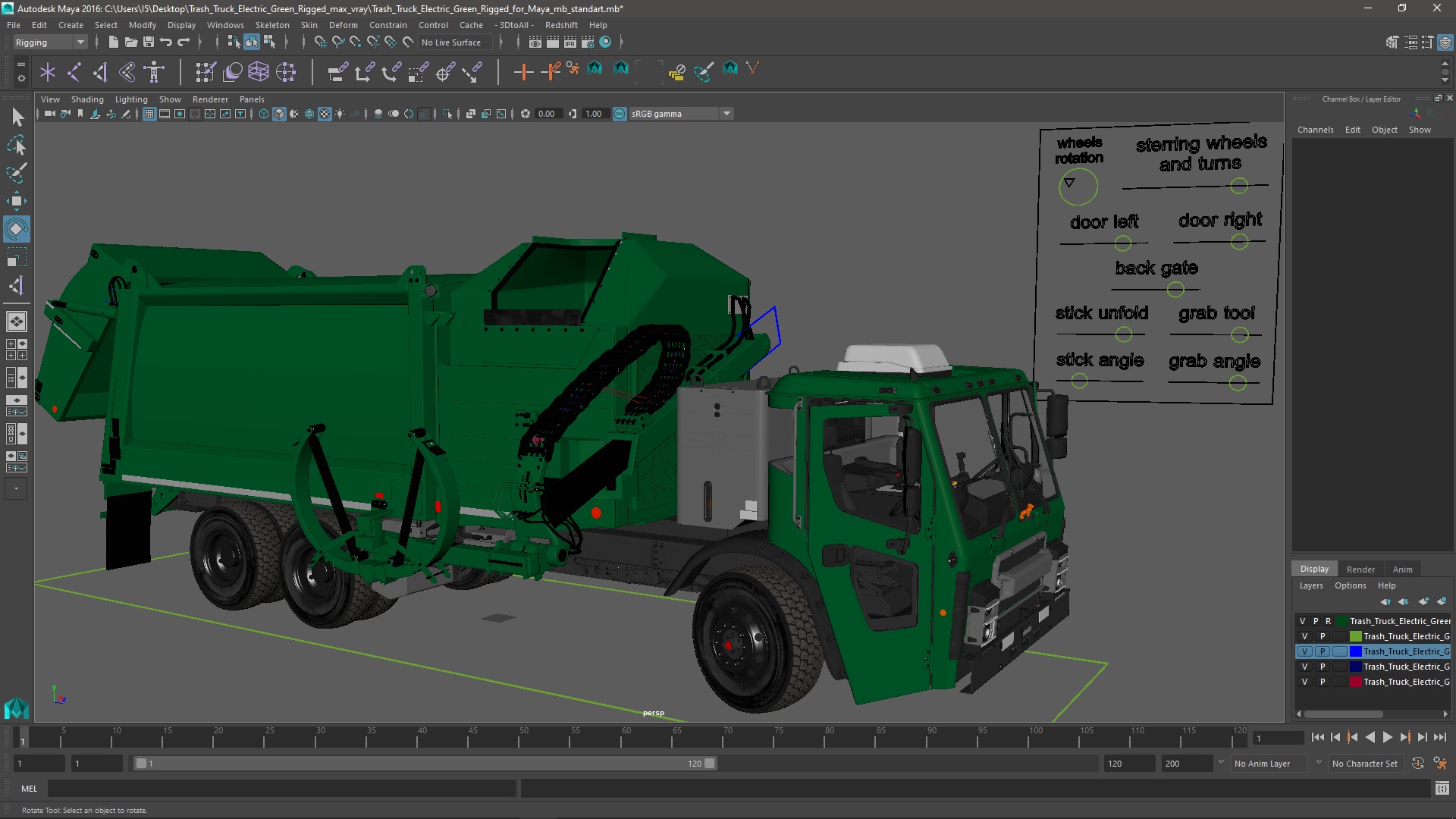The height and width of the screenshot is (819, 1456).
Task: Switch to the Anim layer tab
Action: 1402,570
